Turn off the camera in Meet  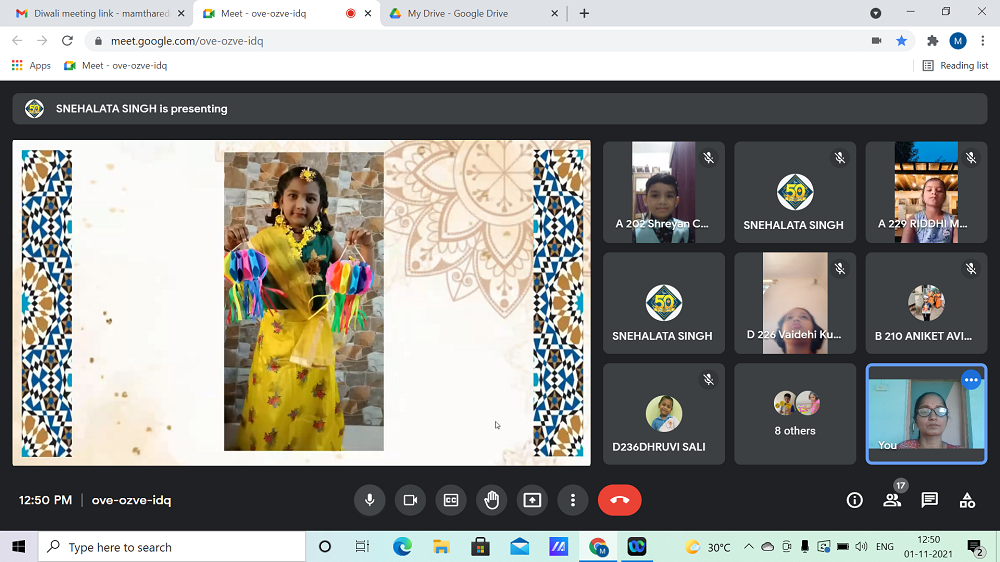(x=410, y=500)
